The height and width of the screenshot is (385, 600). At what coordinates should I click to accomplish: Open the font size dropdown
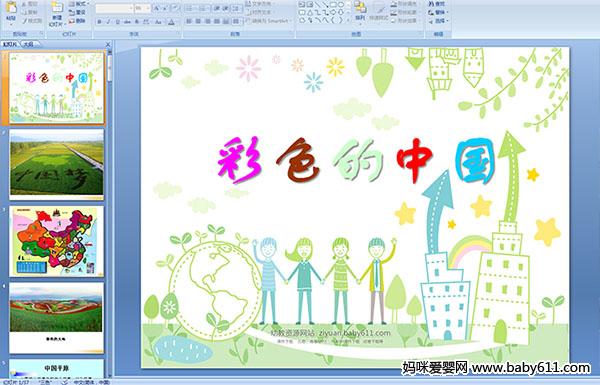[148, 8]
